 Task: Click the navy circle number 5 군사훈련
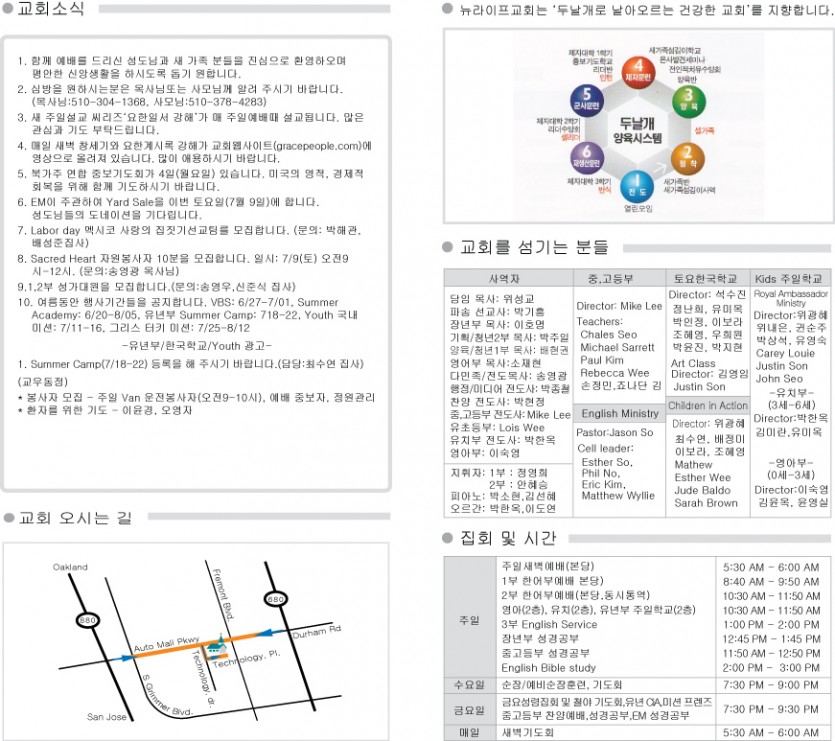tap(586, 100)
